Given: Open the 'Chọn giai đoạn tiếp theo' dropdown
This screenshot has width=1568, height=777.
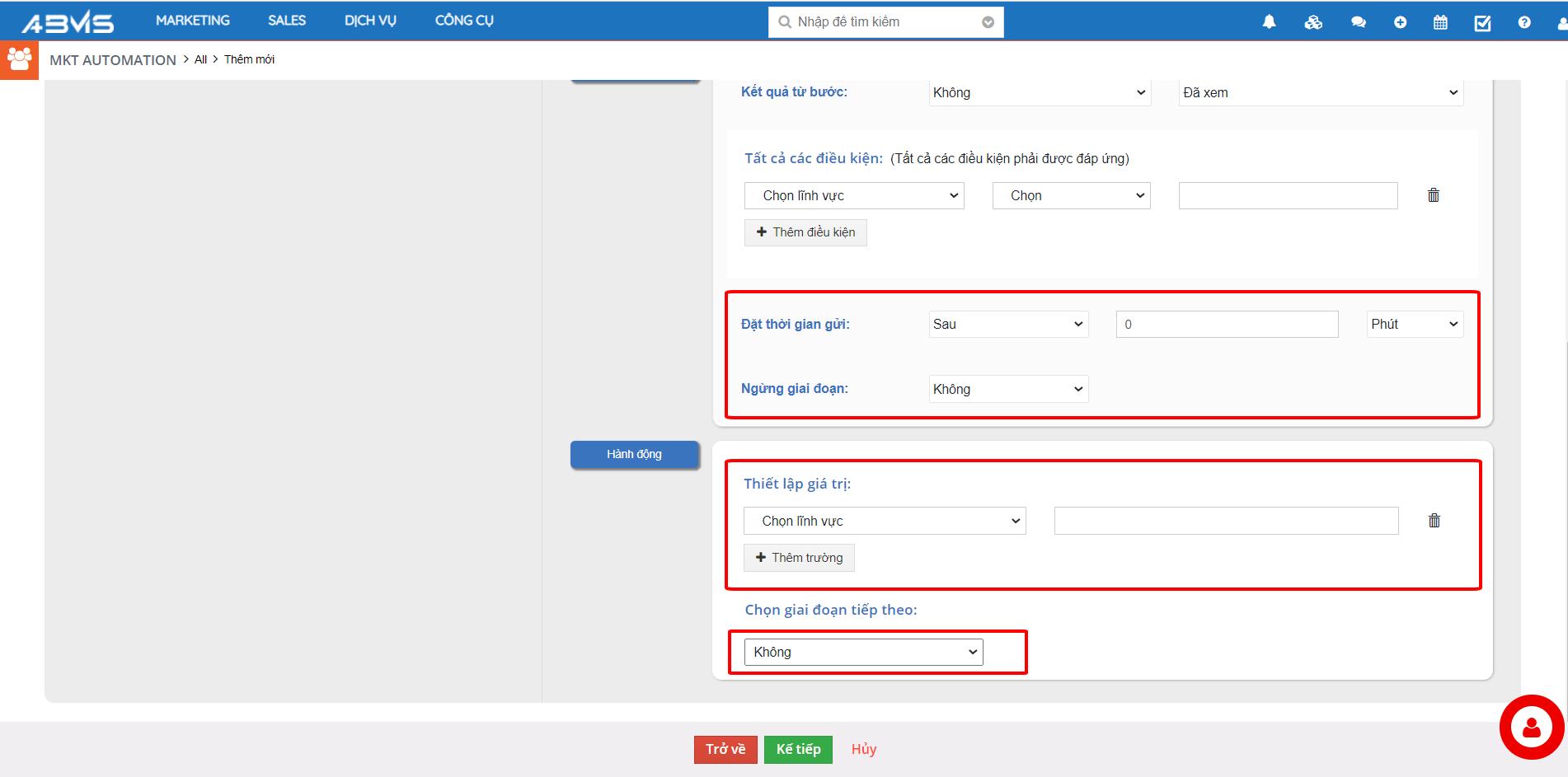Looking at the screenshot, I should [x=863, y=652].
